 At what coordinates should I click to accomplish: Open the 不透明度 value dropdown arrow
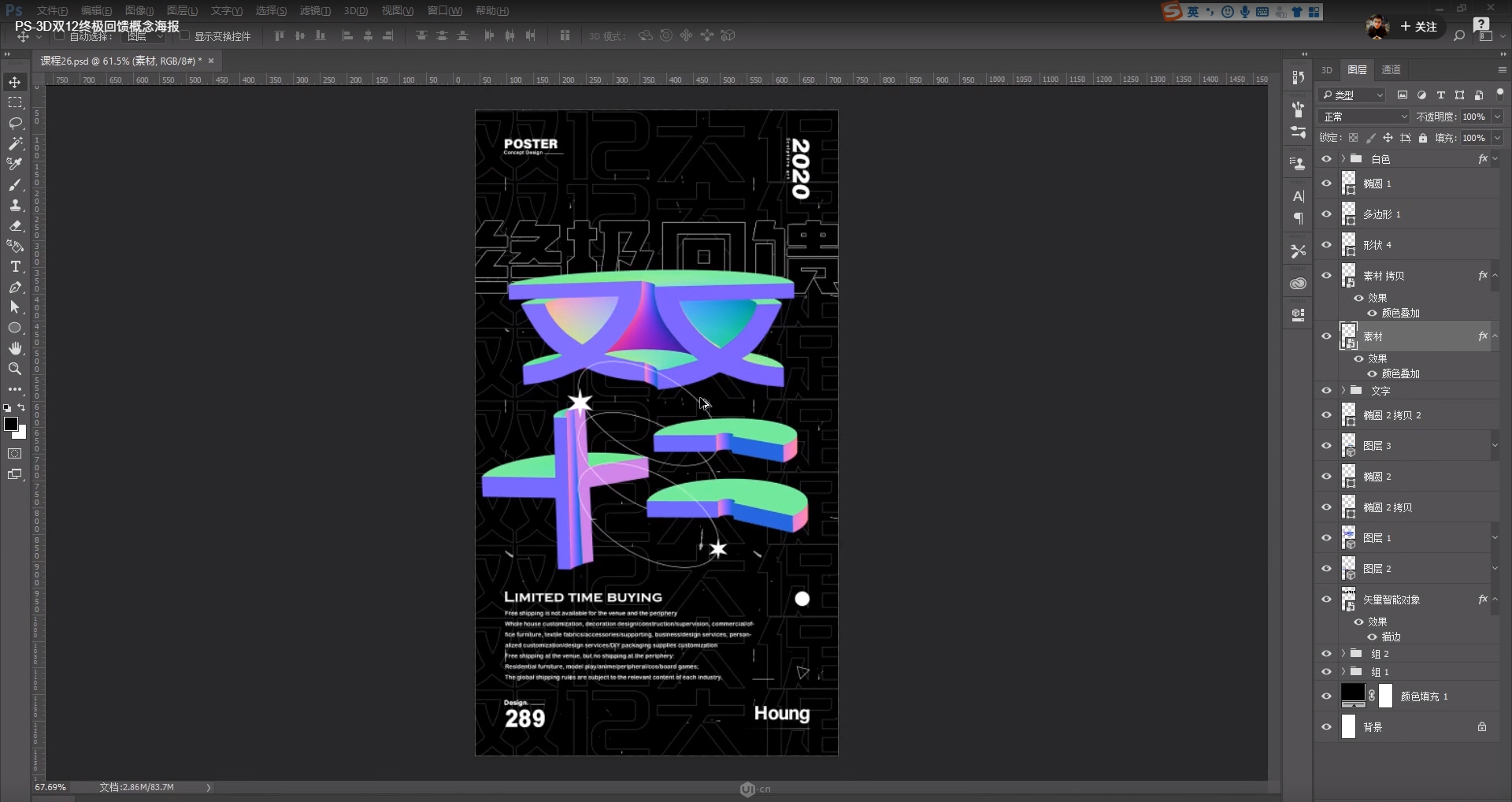[x=1497, y=117]
